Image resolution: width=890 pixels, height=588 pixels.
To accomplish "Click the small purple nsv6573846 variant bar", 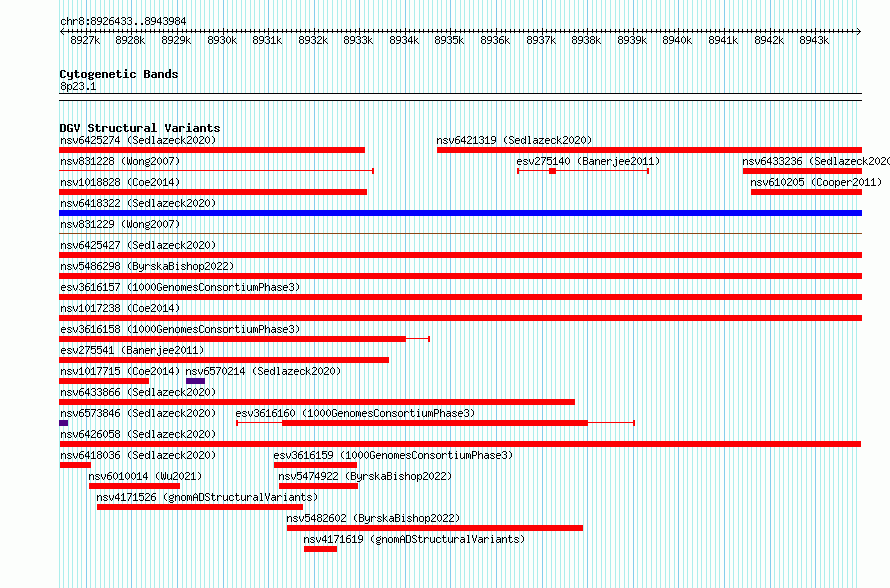I will click(x=64, y=423).
